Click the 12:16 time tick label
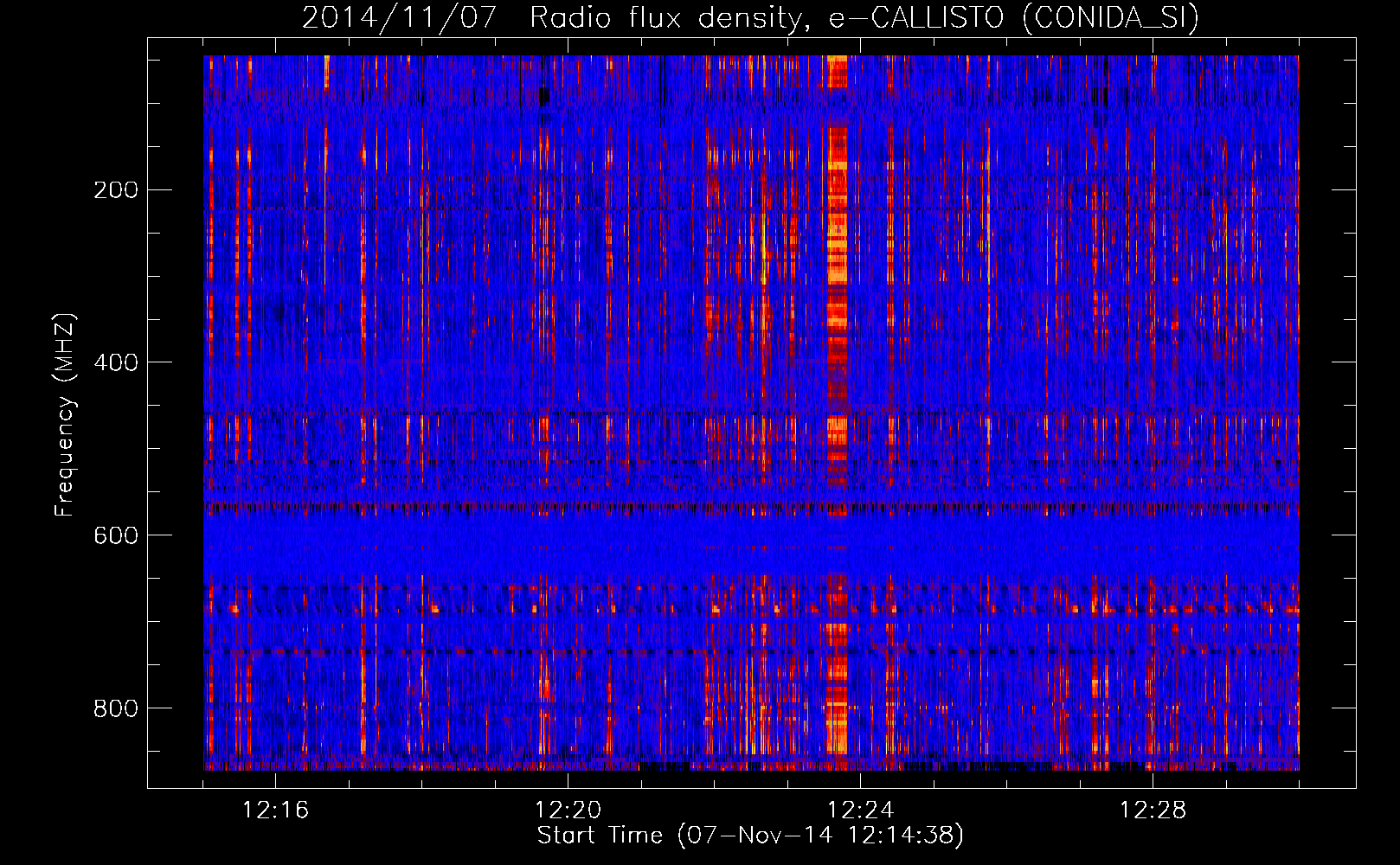Image resolution: width=1400 pixels, height=865 pixels. [x=275, y=811]
